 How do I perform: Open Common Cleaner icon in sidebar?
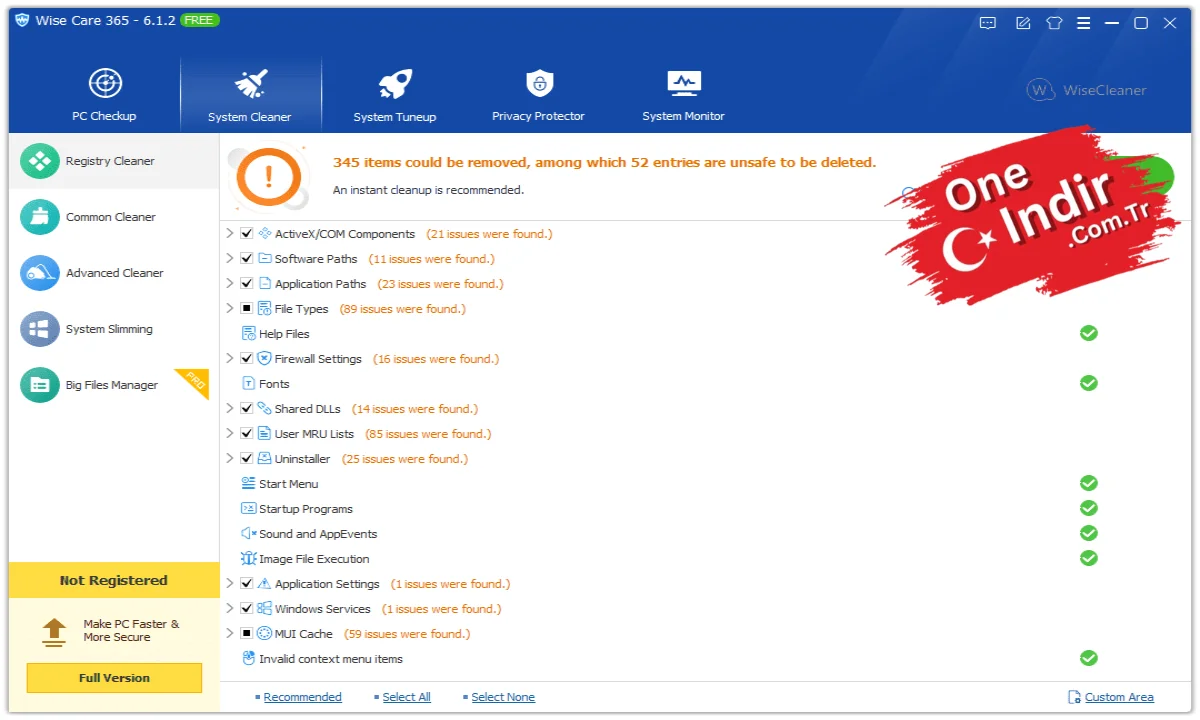(x=40, y=217)
